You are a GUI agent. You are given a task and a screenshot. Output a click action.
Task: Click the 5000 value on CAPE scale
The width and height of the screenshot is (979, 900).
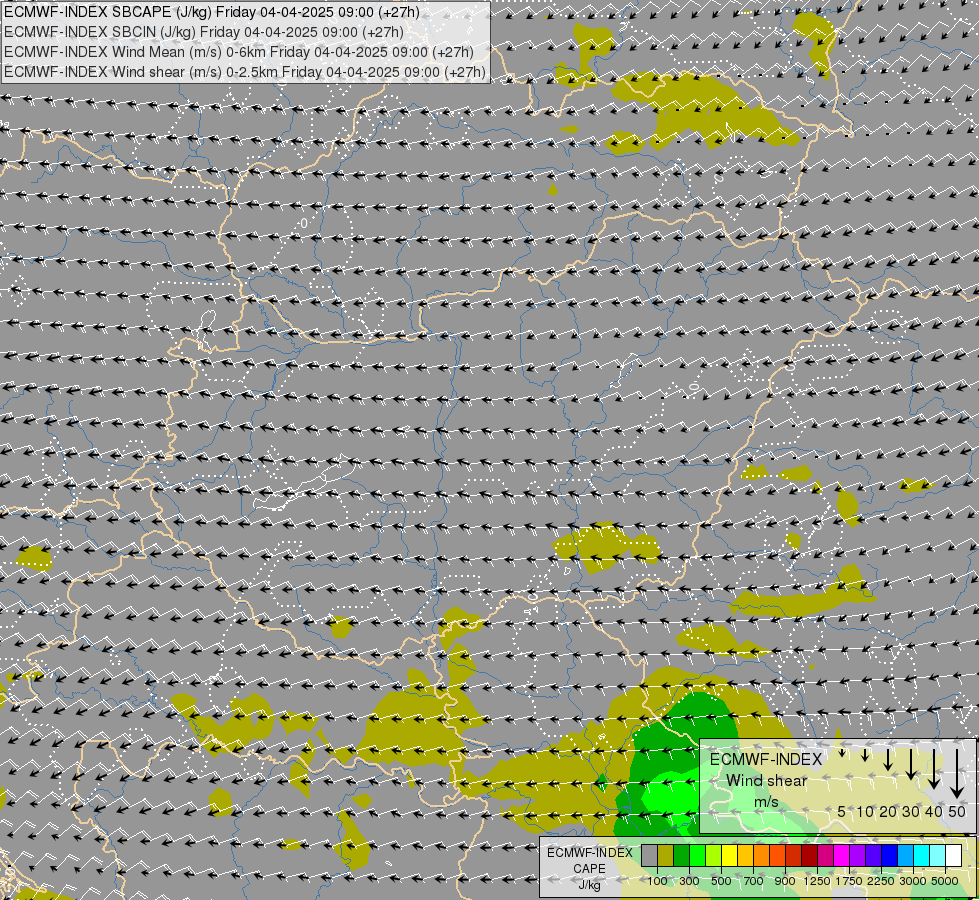945,881
